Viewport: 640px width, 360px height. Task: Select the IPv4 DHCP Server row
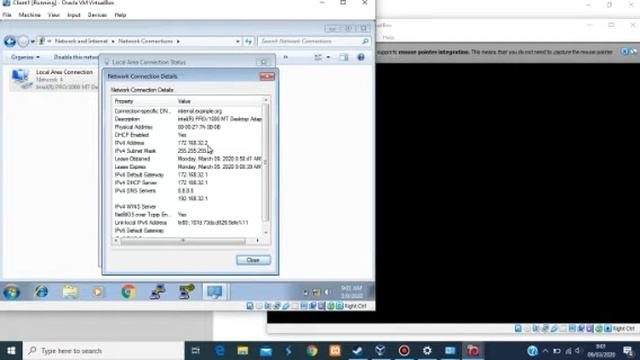[188, 182]
